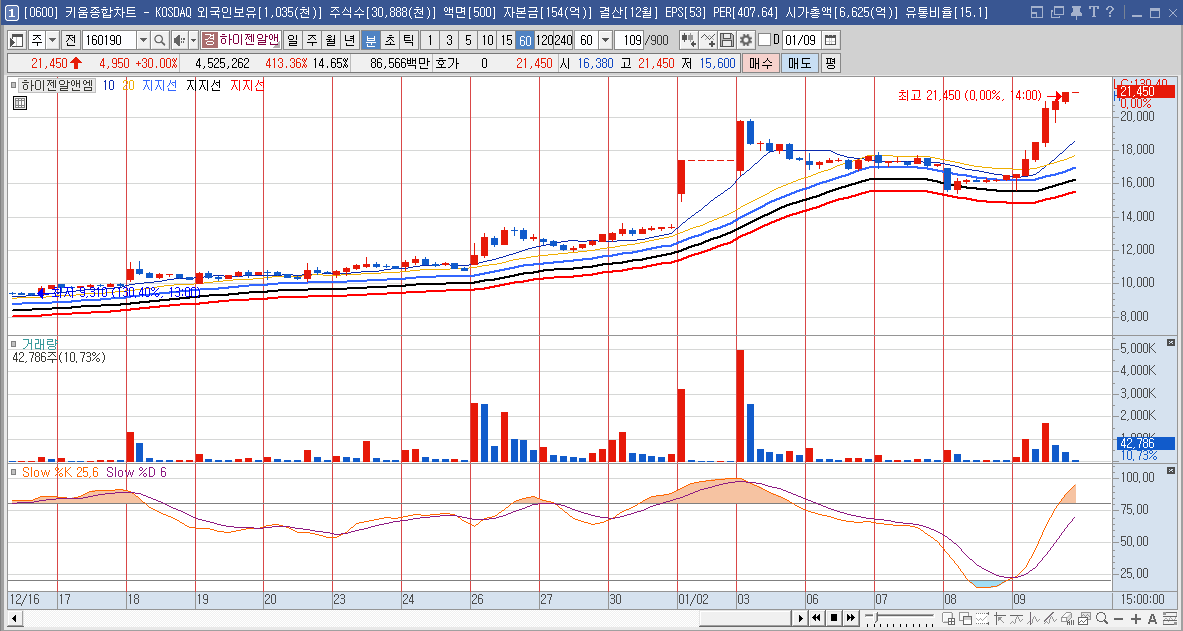This screenshot has width=1183, height=631.
Task: Click the stop playback button
Action: [834, 618]
